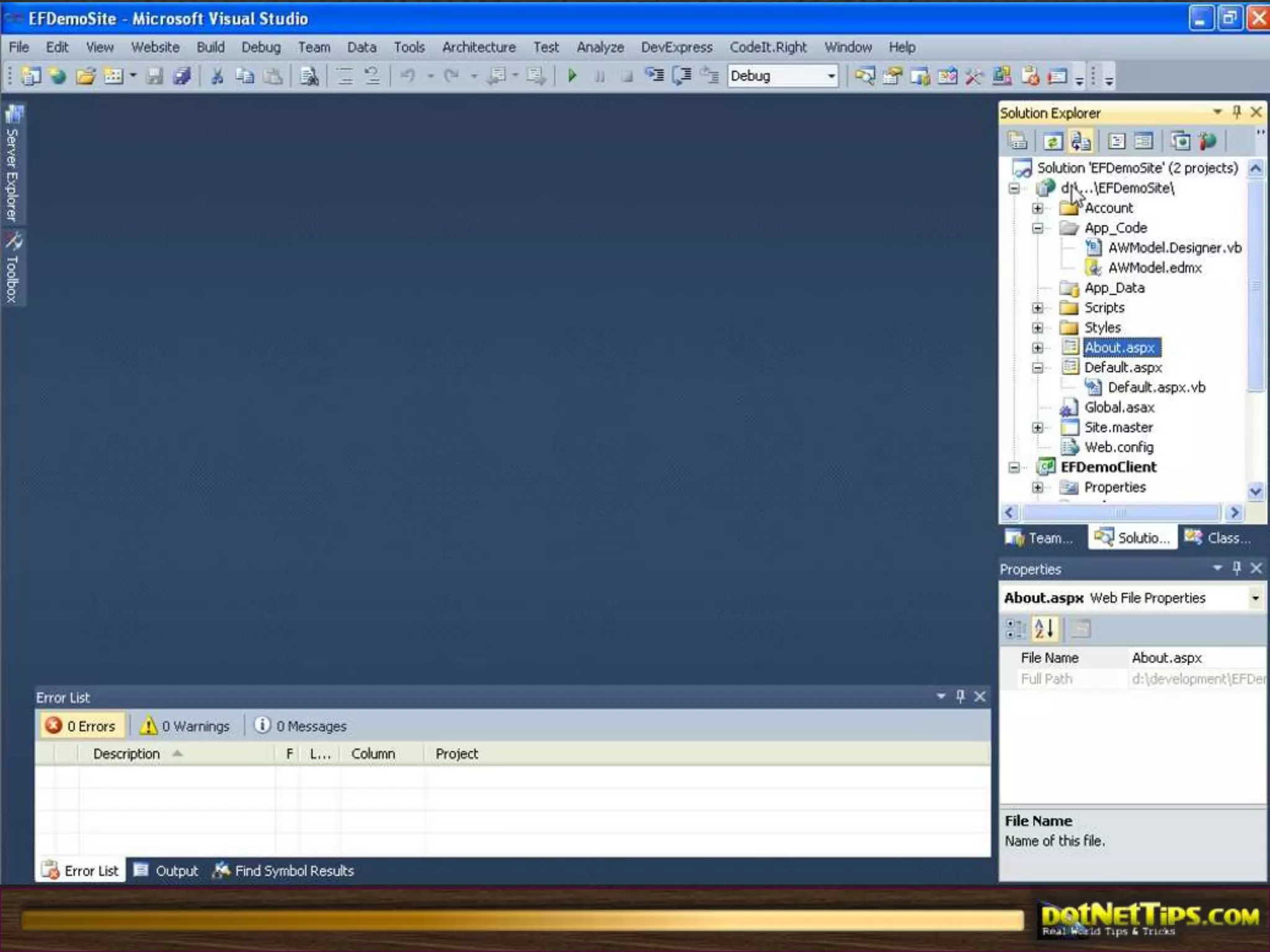1270x952 pixels.
Task: Click the New Project toolbar icon
Action: coord(30,76)
